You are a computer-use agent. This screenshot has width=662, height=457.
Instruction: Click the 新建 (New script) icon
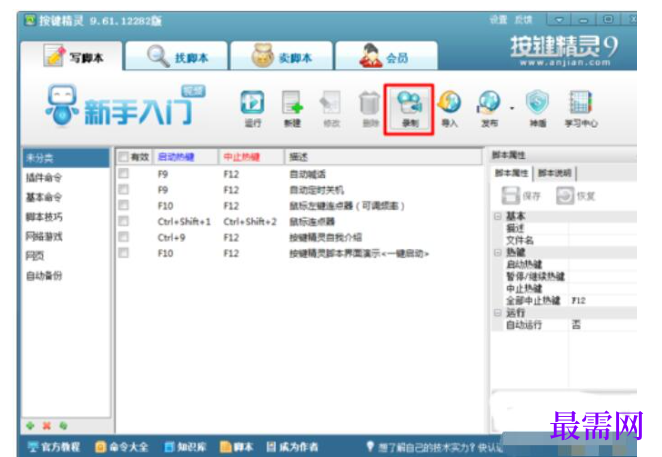pyautogui.click(x=292, y=109)
